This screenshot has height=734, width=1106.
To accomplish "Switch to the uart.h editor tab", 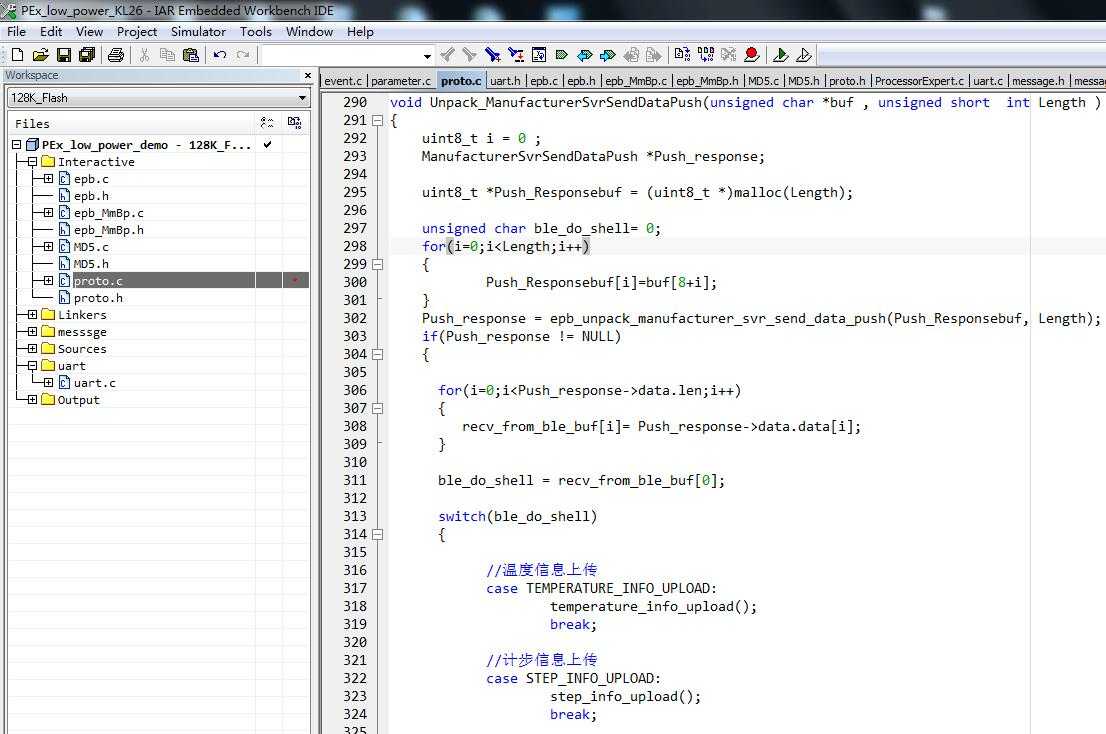I will 505,81.
